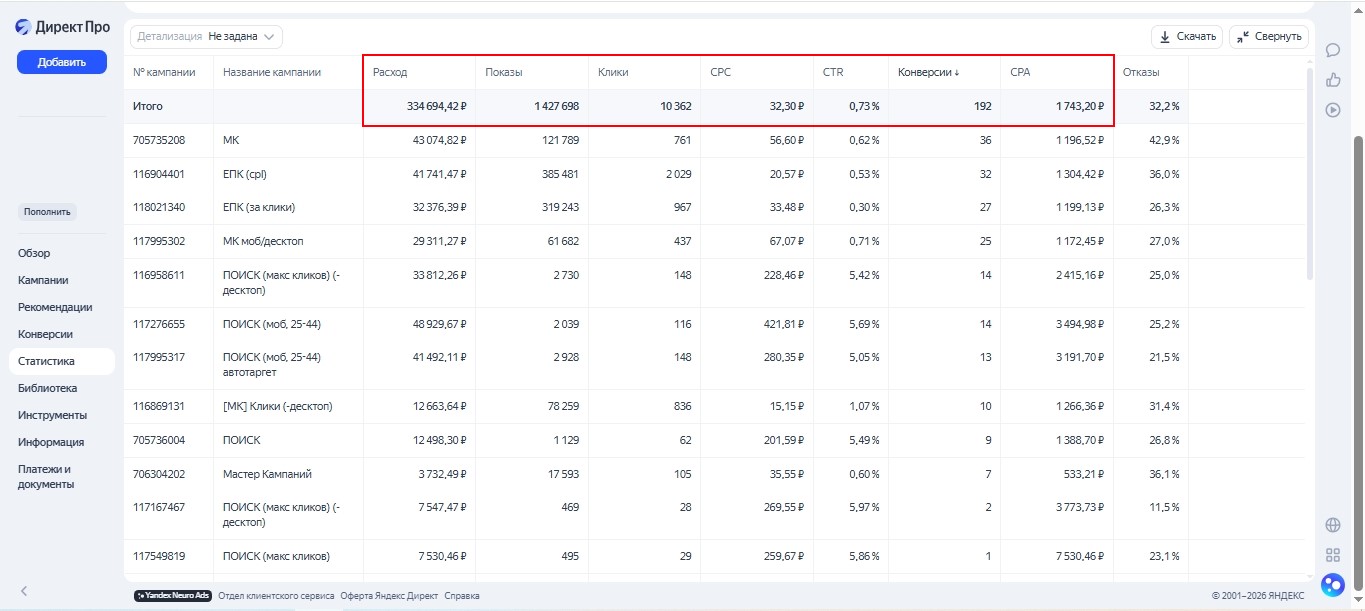Screen dimensions: 1365x611
Task: Open the Справка link in the footer
Action: pyautogui.click(x=462, y=596)
